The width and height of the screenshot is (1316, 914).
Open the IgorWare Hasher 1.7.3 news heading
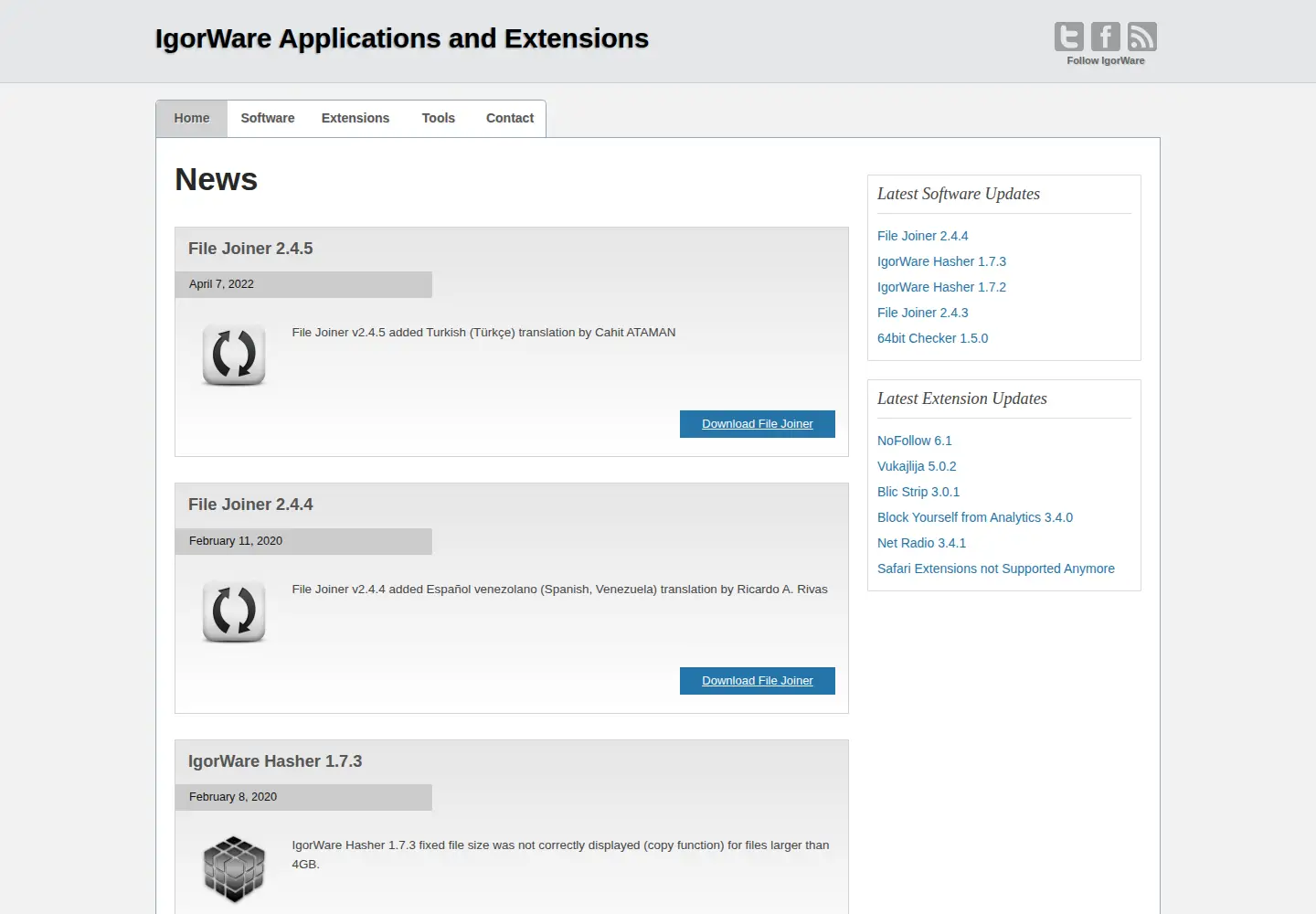point(275,761)
